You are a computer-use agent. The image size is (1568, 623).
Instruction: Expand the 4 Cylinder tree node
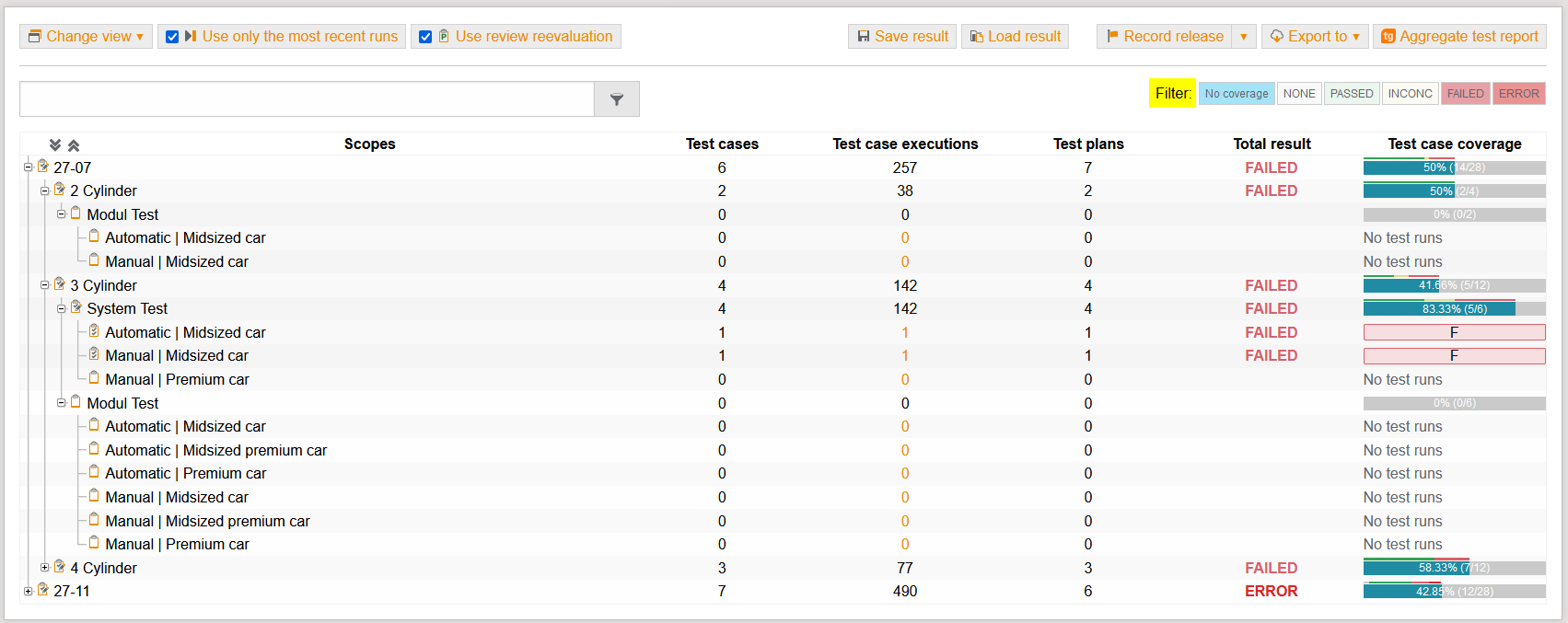click(44, 568)
